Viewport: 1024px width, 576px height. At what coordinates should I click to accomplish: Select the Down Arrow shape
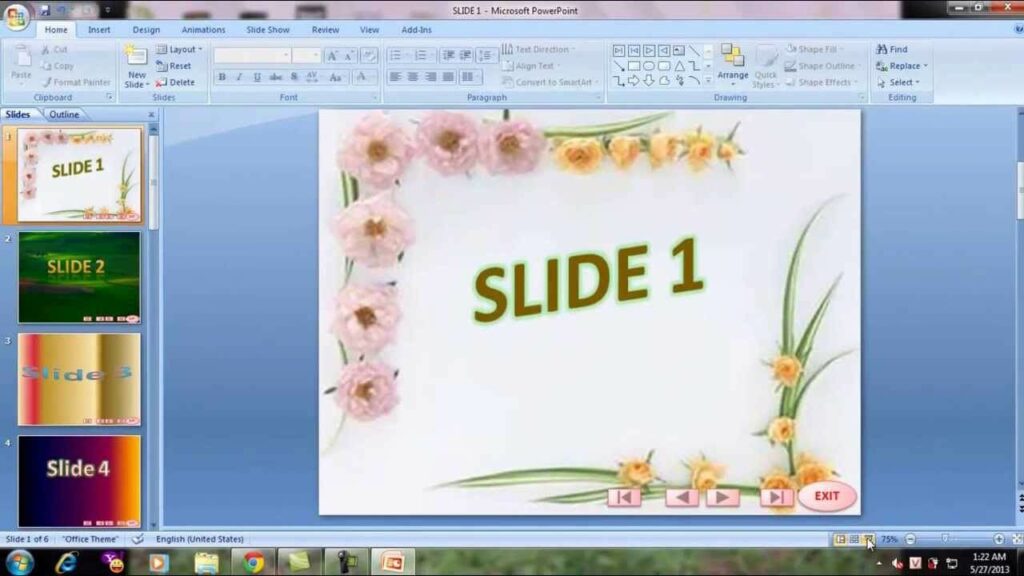click(648, 81)
